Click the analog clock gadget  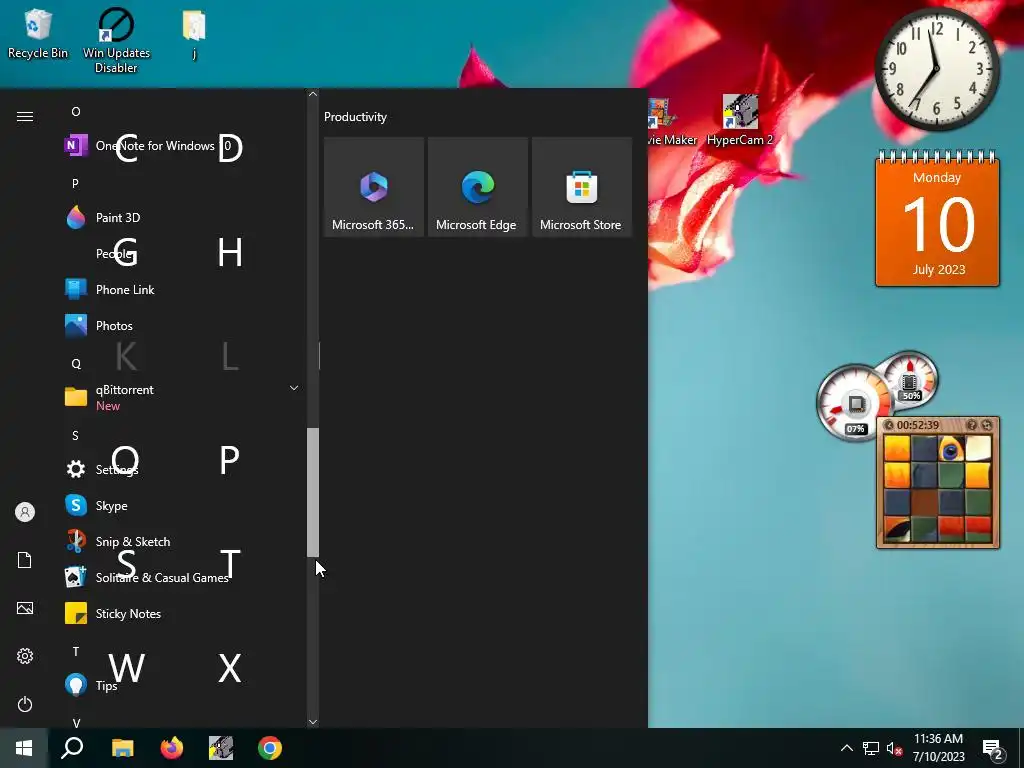(x=936, y=69)
